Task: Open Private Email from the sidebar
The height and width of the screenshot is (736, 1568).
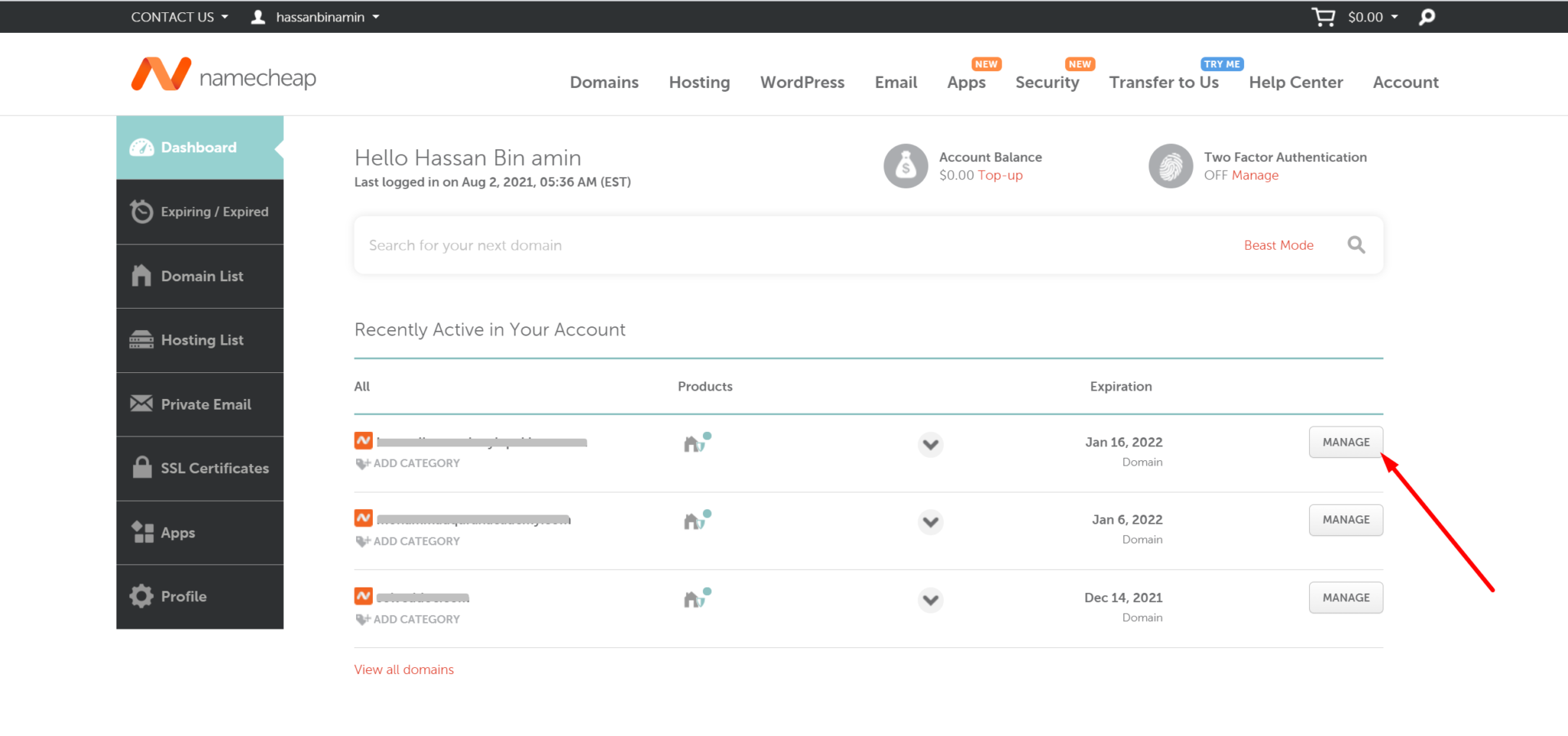Action: [199, 404]
